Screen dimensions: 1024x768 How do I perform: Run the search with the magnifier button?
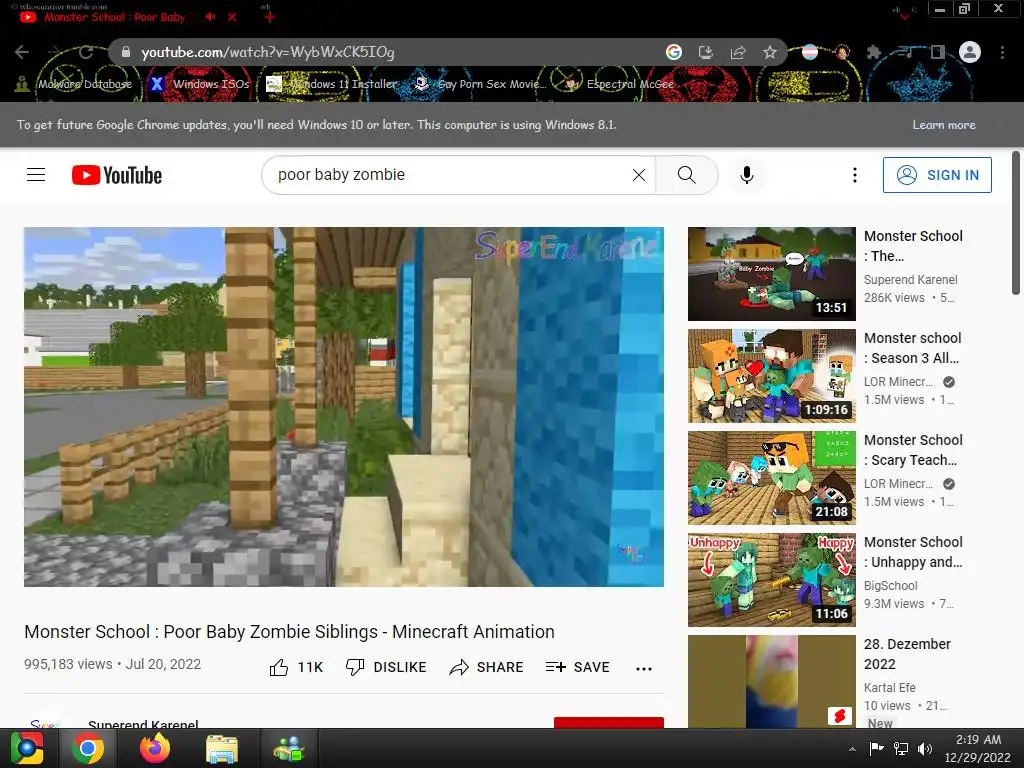pos(686,175)
